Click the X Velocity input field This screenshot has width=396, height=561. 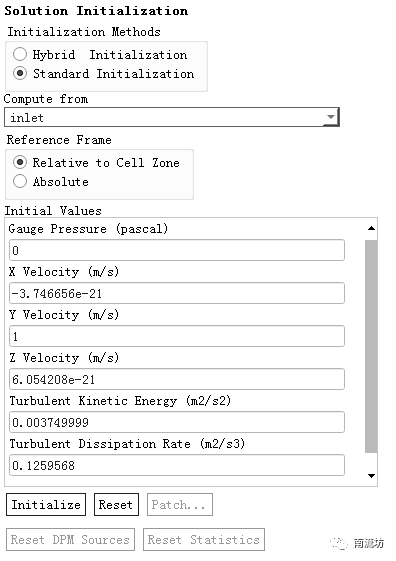coord(177,293)
